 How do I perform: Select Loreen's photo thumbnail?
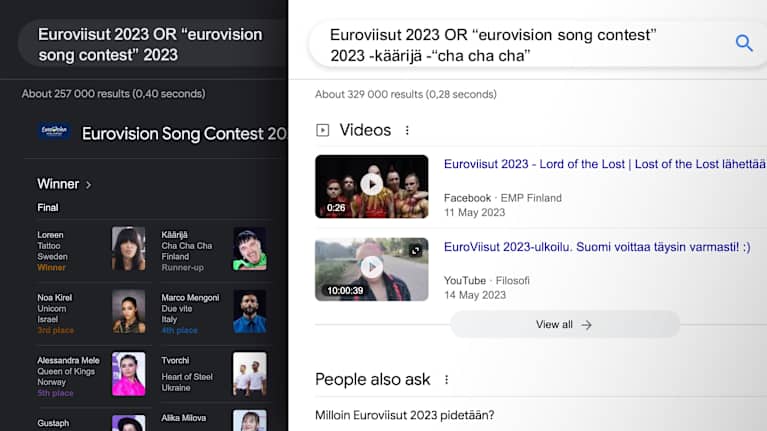point(128,249)
